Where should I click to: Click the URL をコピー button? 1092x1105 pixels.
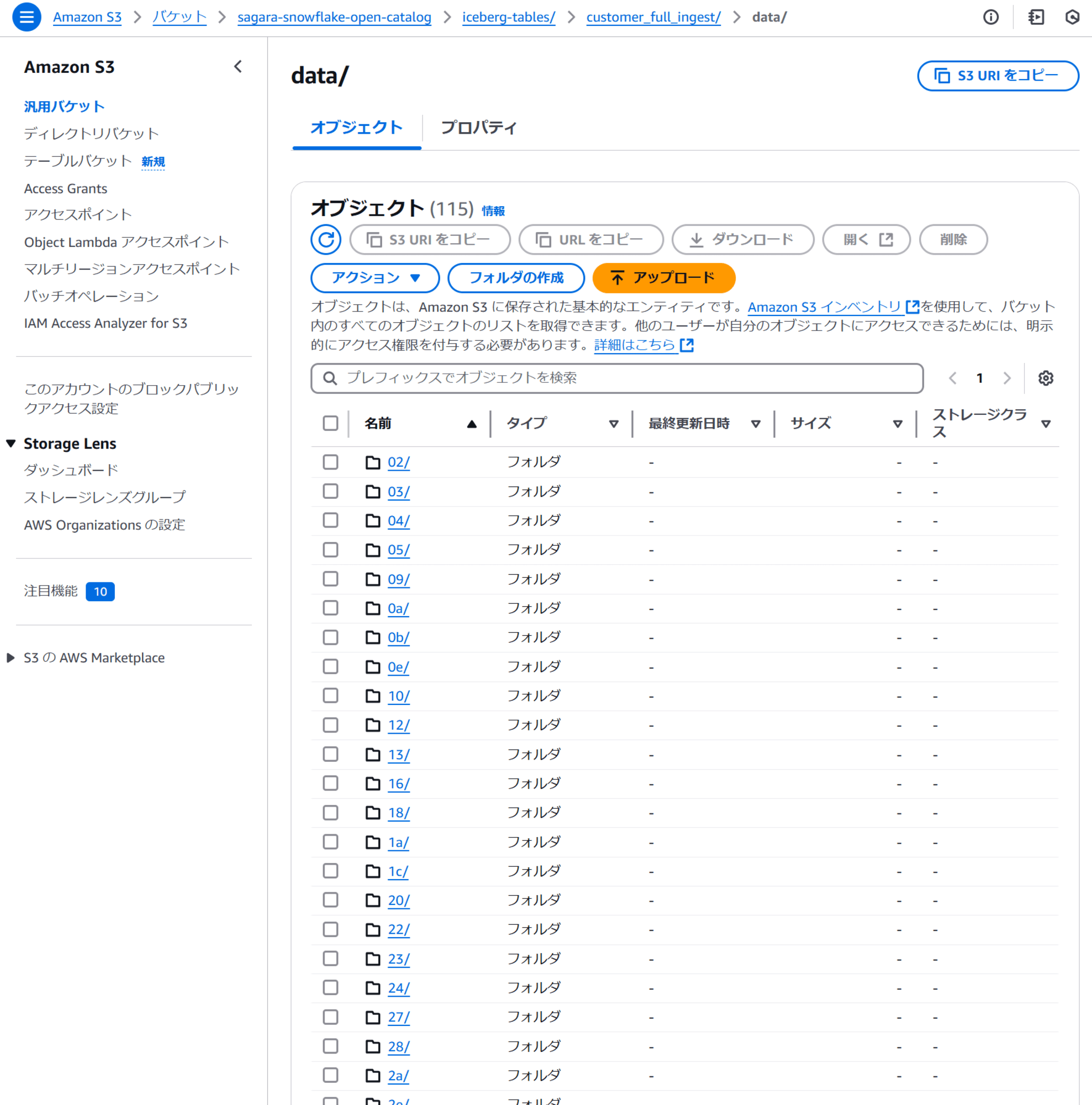(591, 240)
